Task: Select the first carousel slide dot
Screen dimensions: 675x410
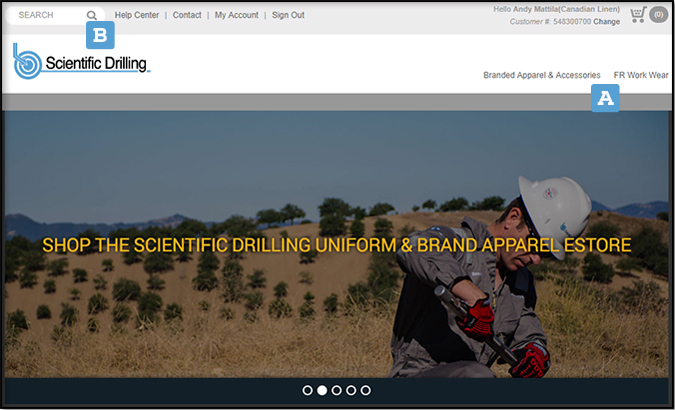Action: [308, 390]
